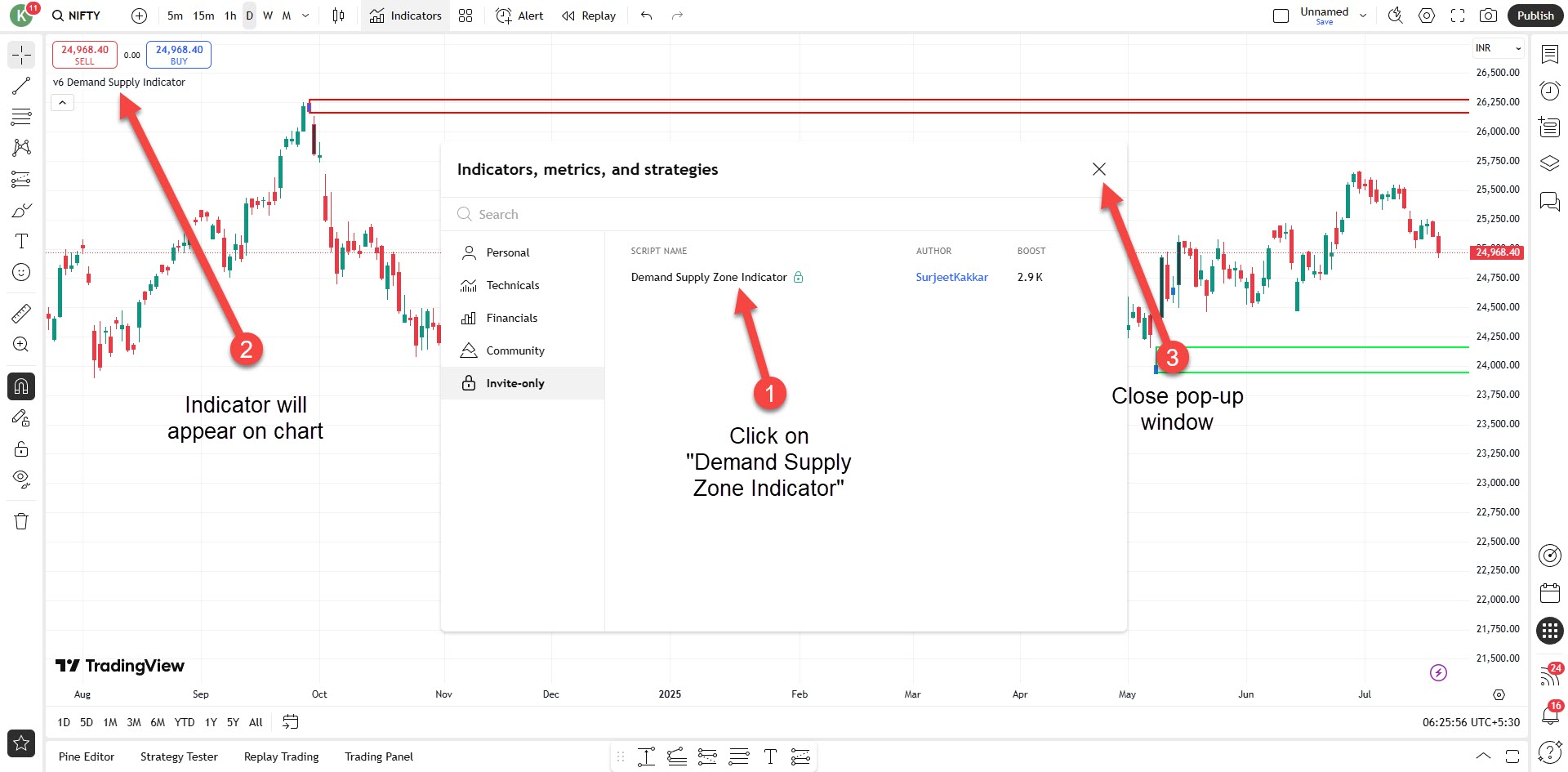Select the crosshair cursor tool

21,55
